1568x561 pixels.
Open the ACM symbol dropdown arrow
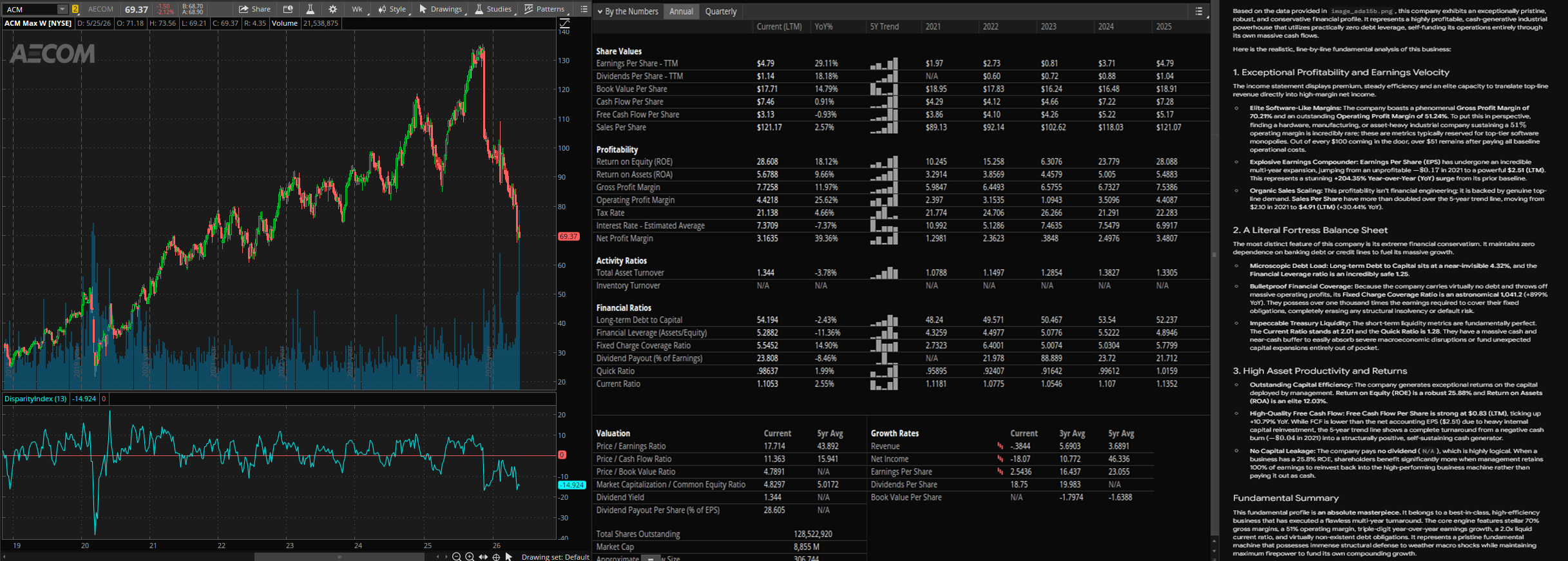[x=62, y=9]
